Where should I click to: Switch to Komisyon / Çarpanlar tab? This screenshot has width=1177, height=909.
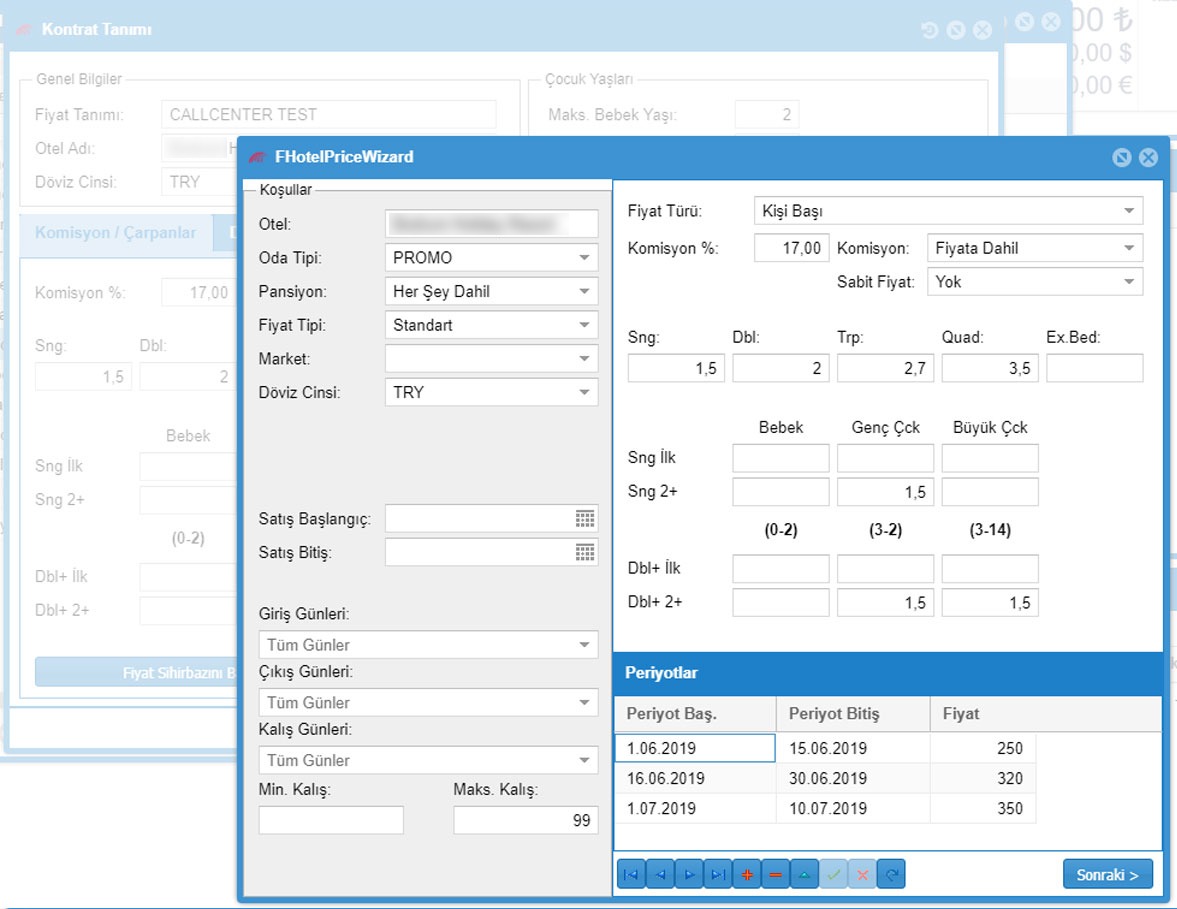click(115, 233)
